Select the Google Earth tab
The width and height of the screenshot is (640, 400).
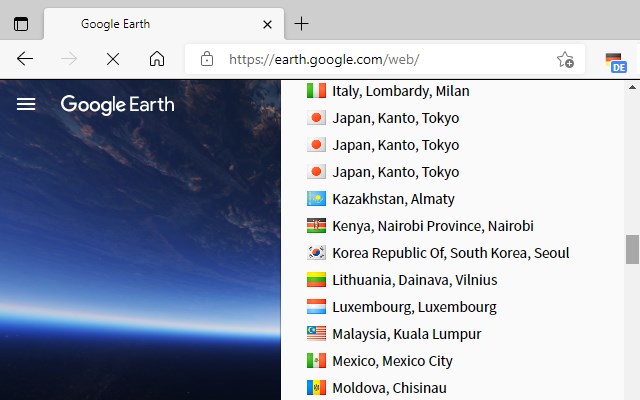pos(164,24)
